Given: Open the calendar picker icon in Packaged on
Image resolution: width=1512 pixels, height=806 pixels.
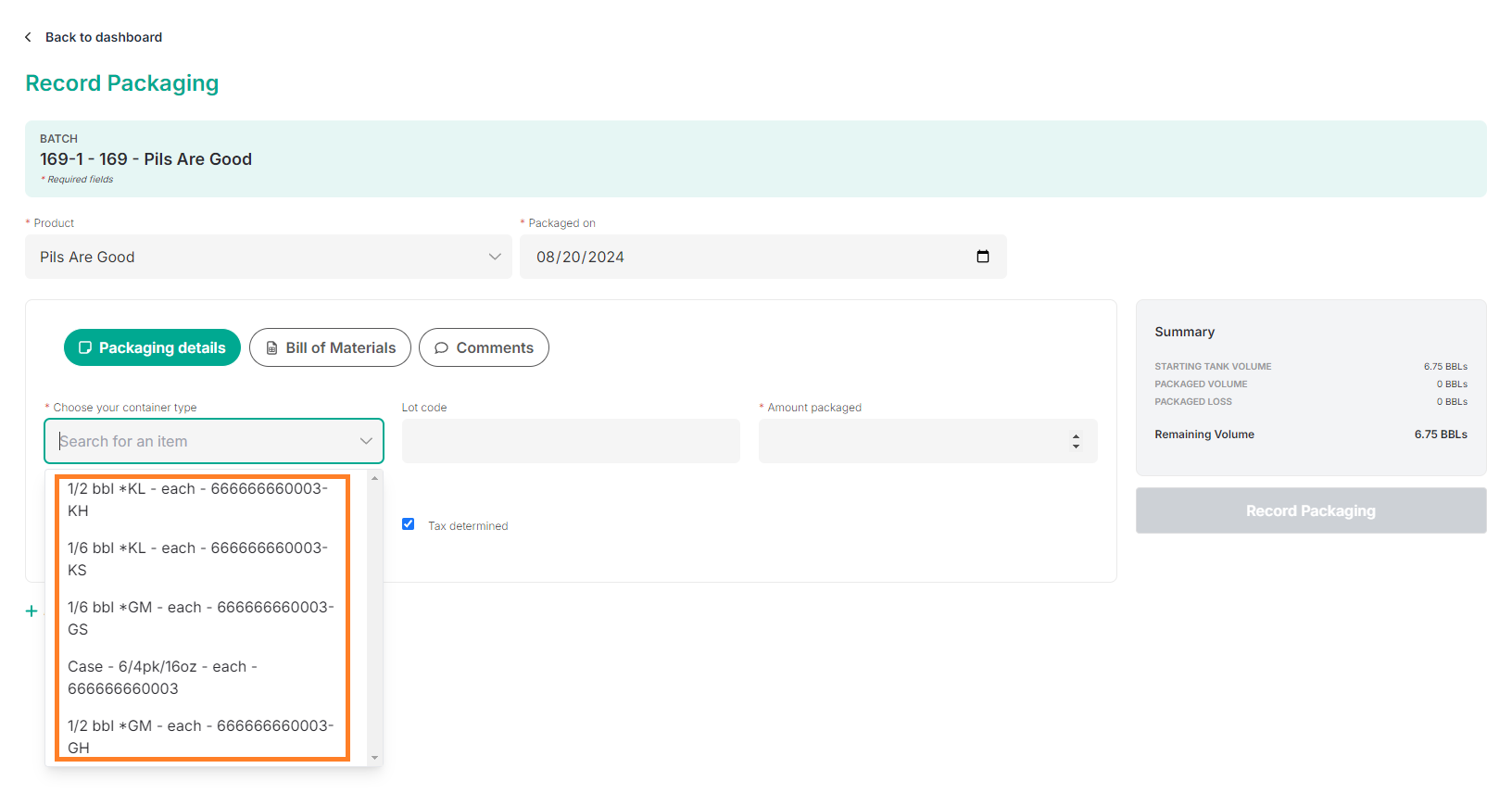Looking at the screenshot, I should click(983, 257).
